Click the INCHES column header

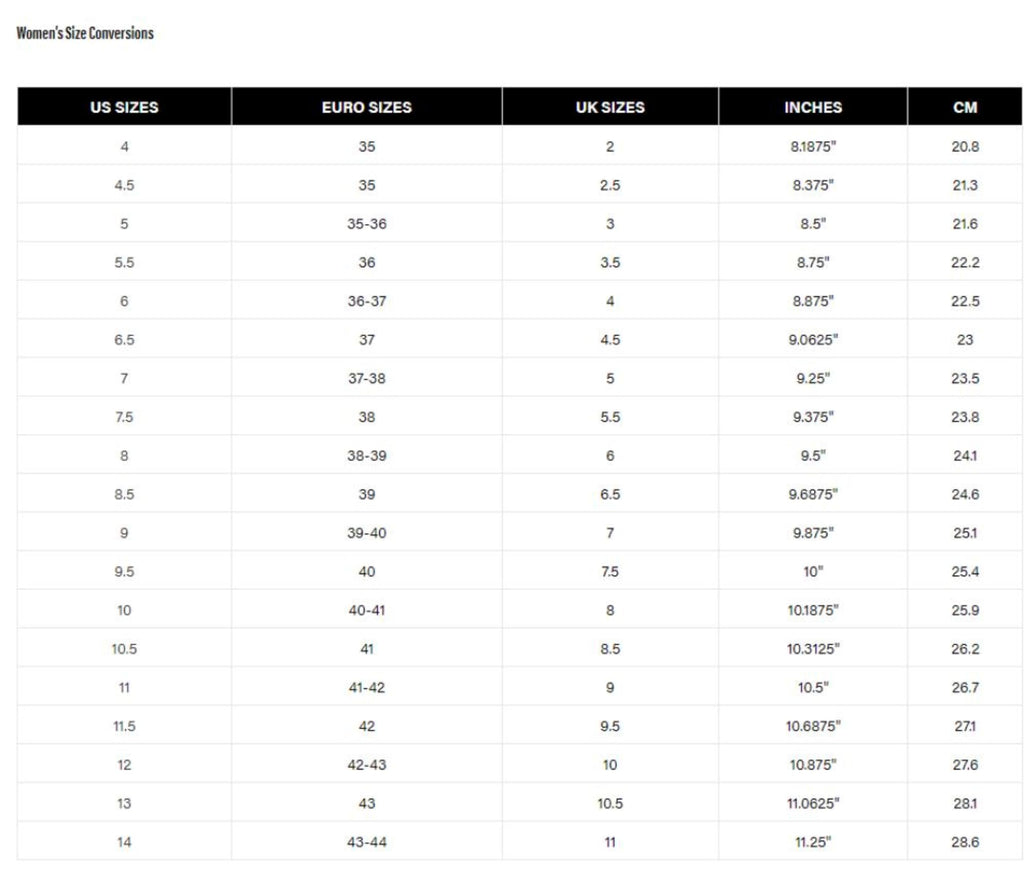tap(813, 107)
